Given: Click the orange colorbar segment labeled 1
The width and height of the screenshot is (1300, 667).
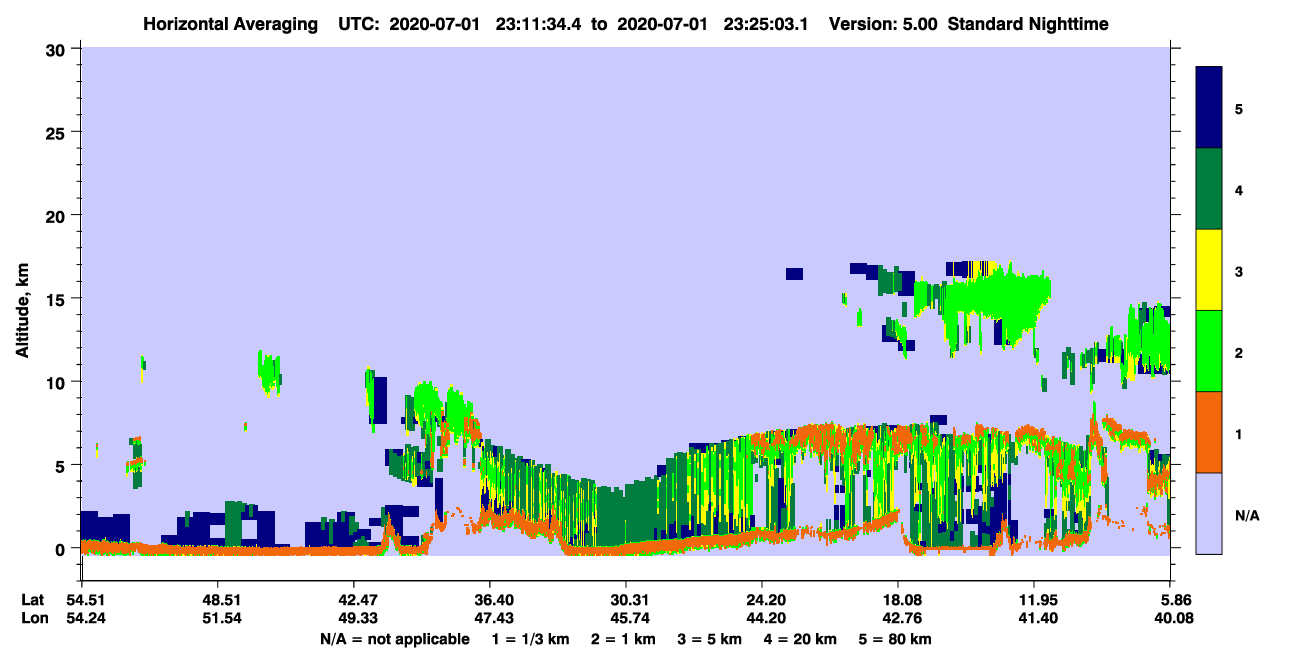Looking at the screenshot, I should click(1209, 432).
